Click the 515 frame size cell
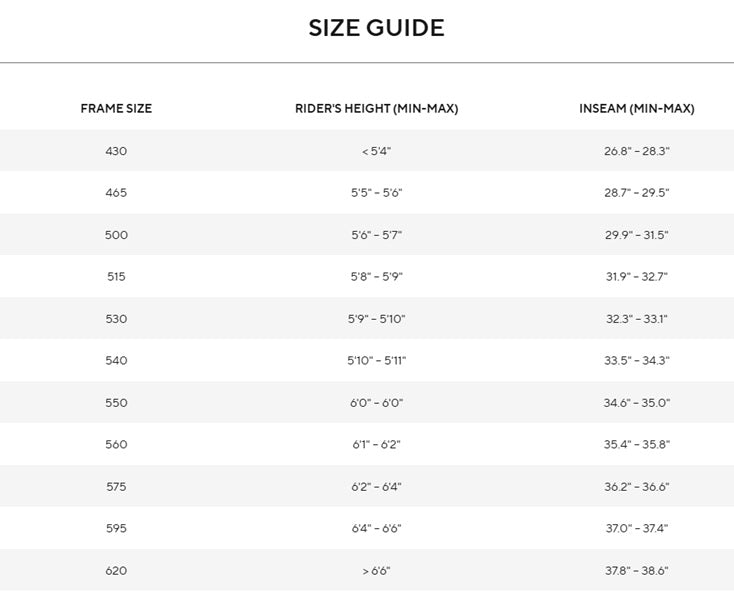 pos(116,277)
